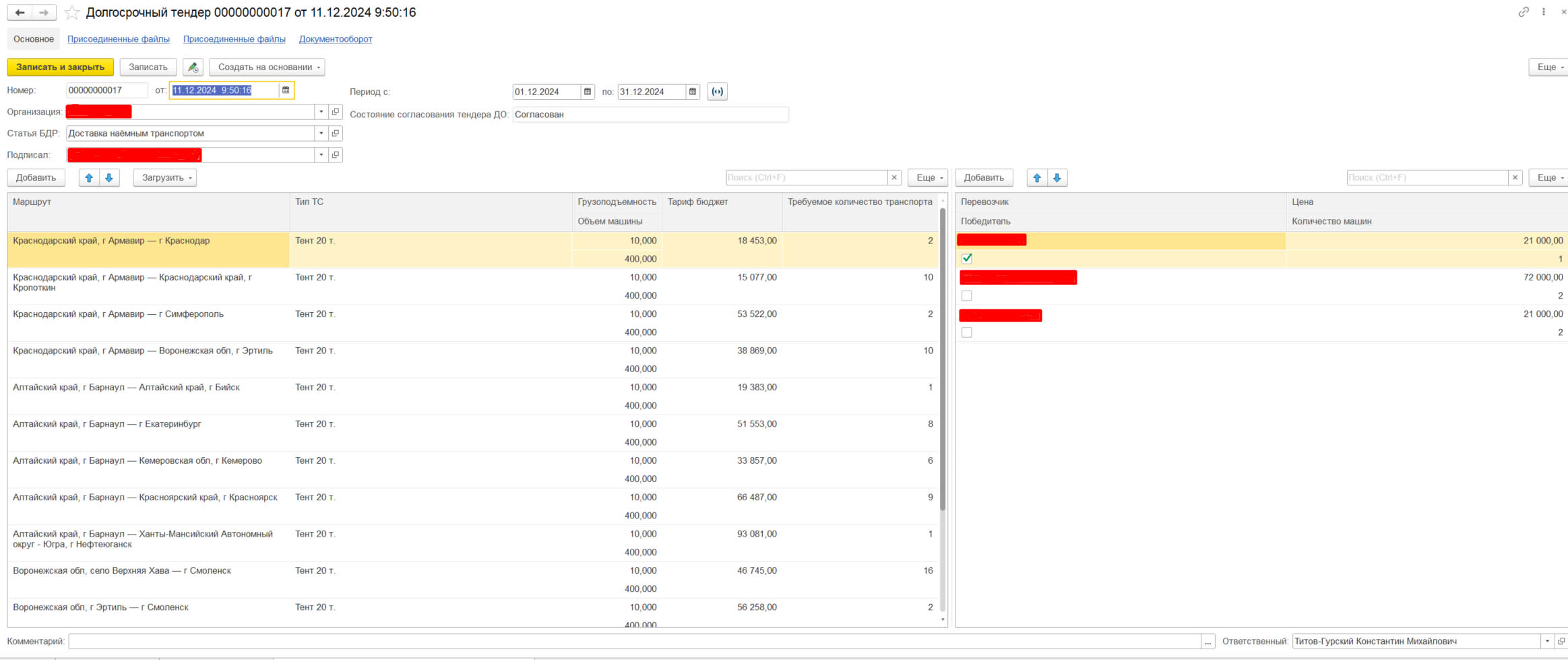Move route row up in left table
Viewport: 1568px width, 660px height.
(x=89, y=178)
